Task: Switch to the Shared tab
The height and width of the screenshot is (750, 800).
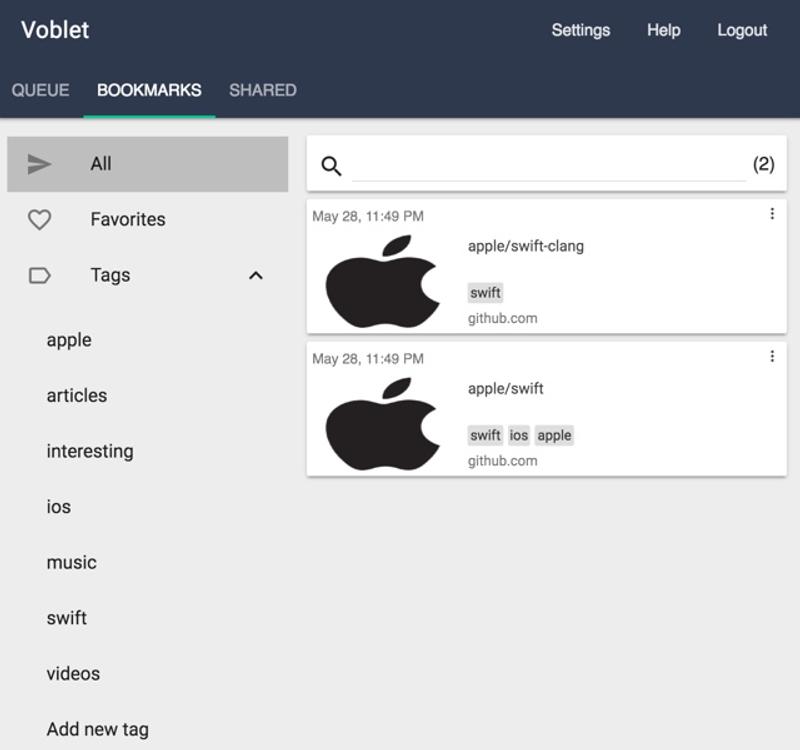Action: (262, 90)
